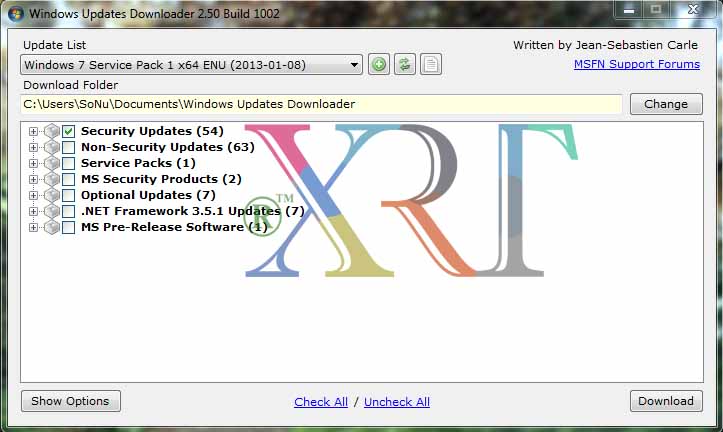Click the Security Updates package icon
The image size is (723, 432).
[52, 131]
